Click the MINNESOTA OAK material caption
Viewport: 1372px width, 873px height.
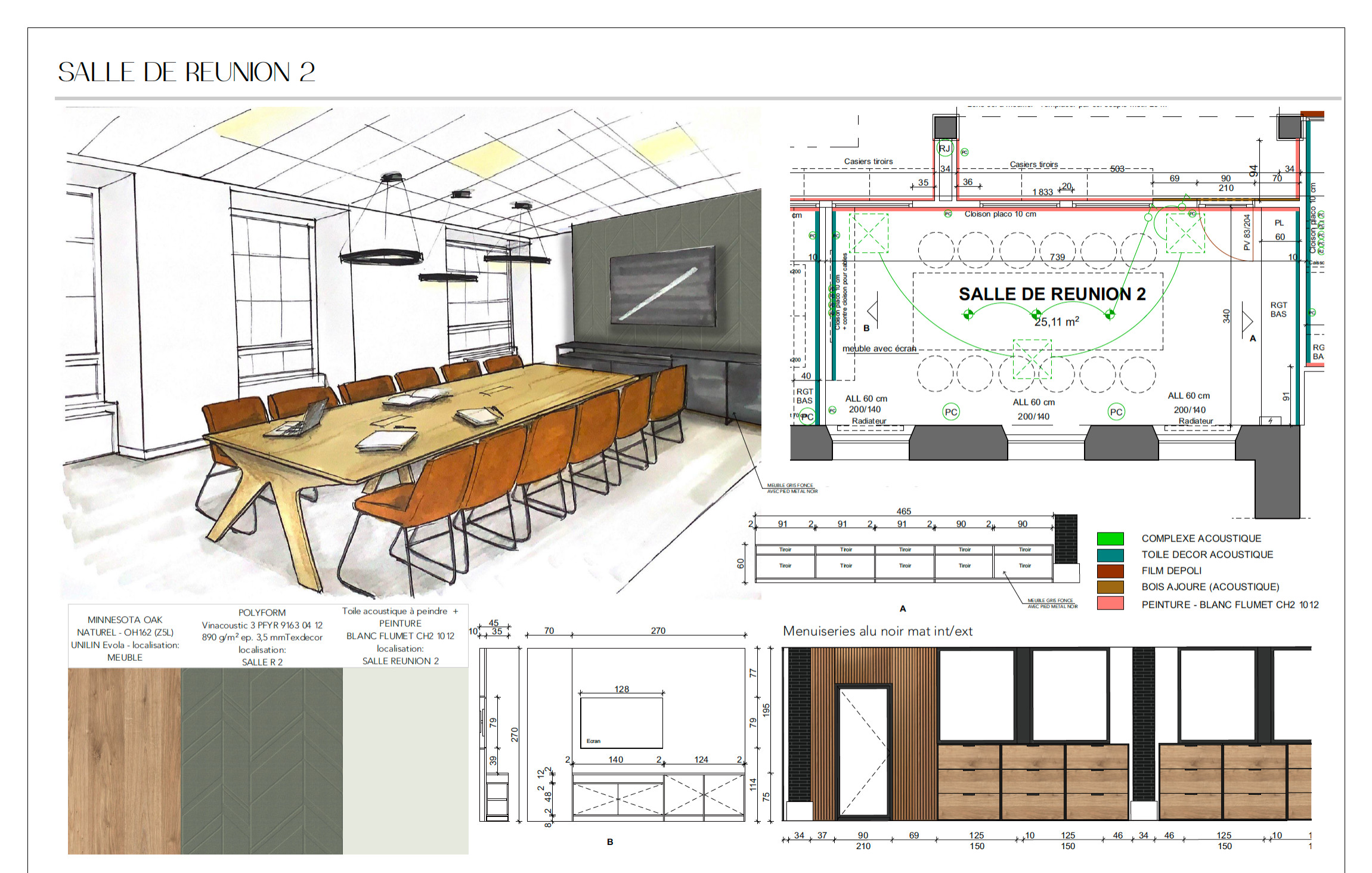(x=125, y=639)
